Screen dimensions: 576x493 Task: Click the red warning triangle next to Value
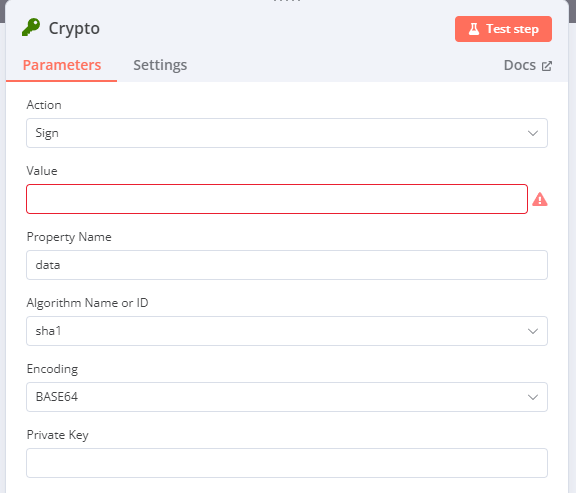pos(540,199)
